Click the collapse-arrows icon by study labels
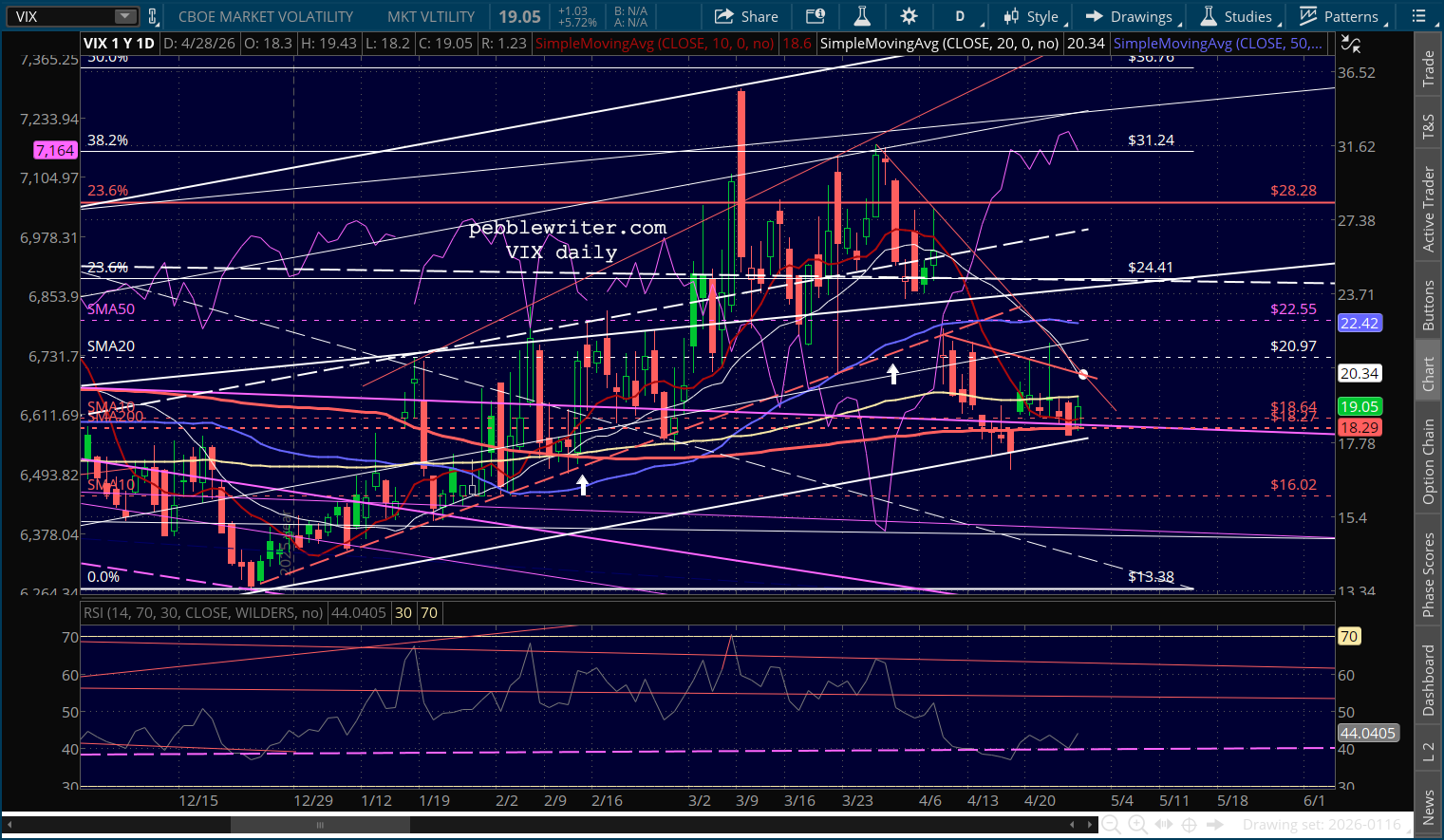 tap(1350, 44)
